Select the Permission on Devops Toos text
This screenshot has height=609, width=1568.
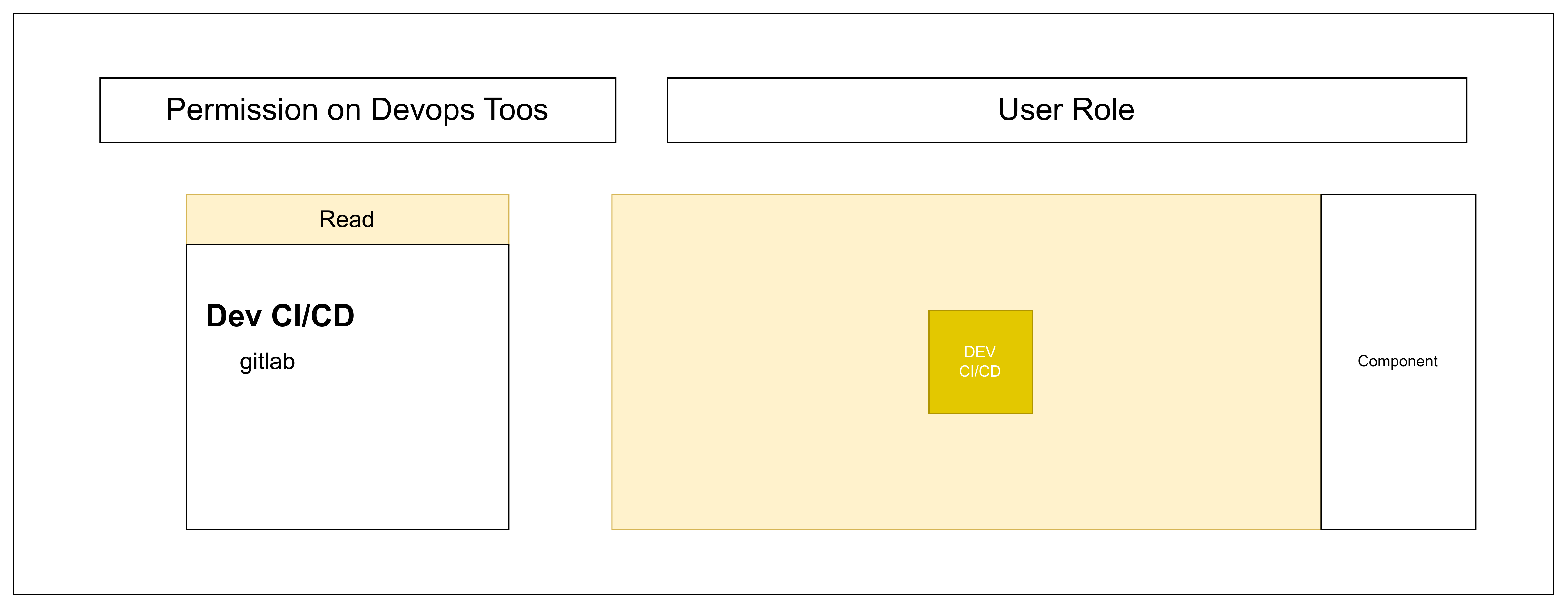[x=357, y=110]
